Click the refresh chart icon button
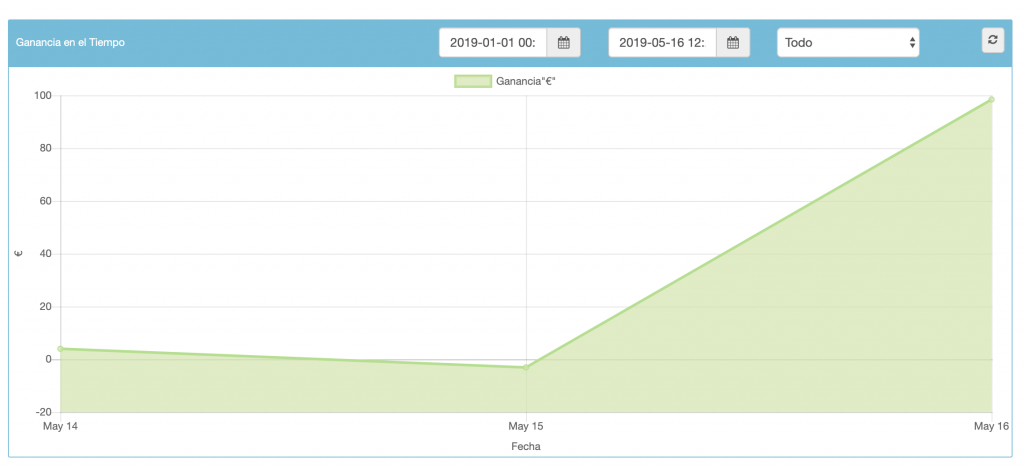The width and height of the screenshot is (1024, 469). click(993, 40)
